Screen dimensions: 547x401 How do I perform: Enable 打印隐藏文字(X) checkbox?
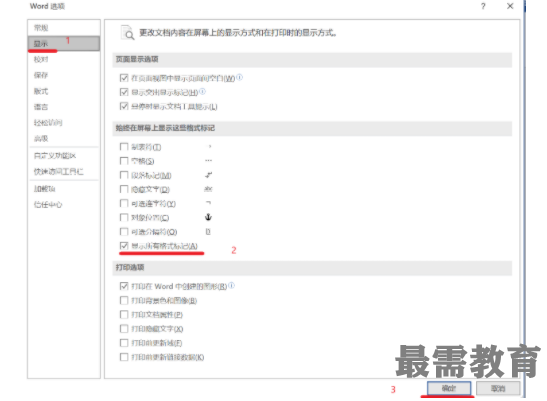pos(124,328)
